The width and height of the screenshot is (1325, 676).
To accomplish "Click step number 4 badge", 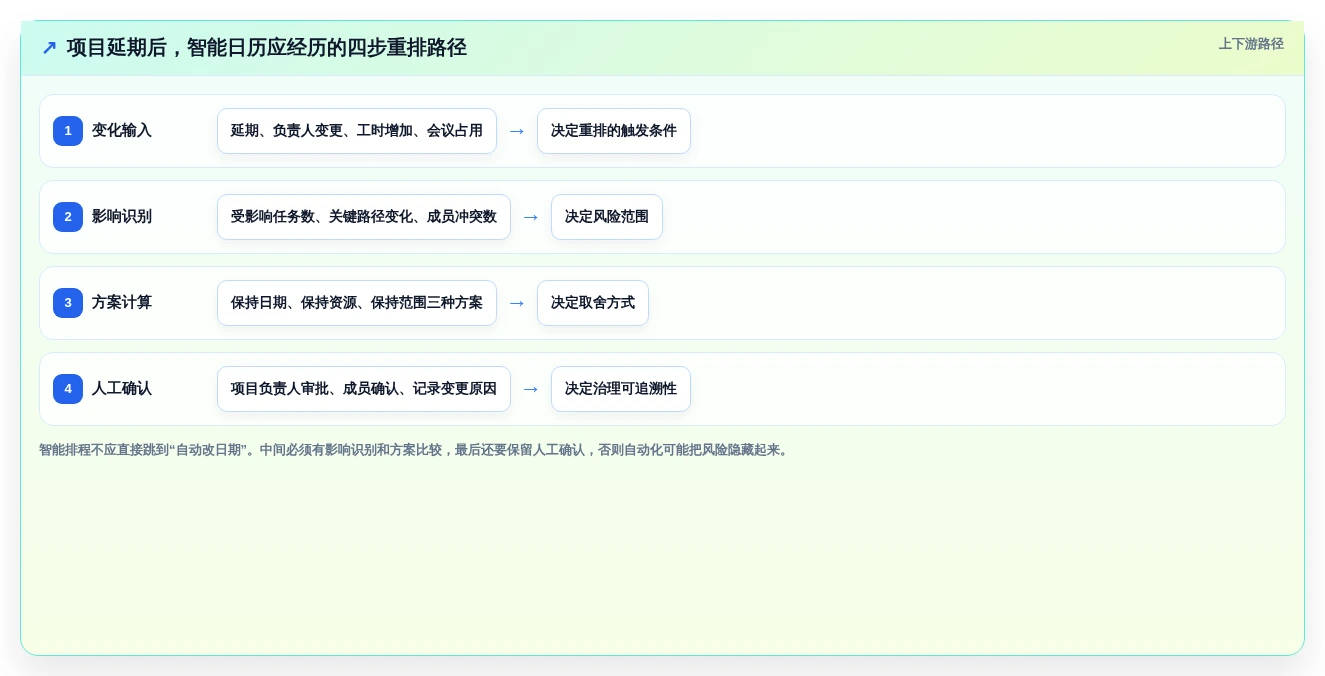I will click(68, 389).
